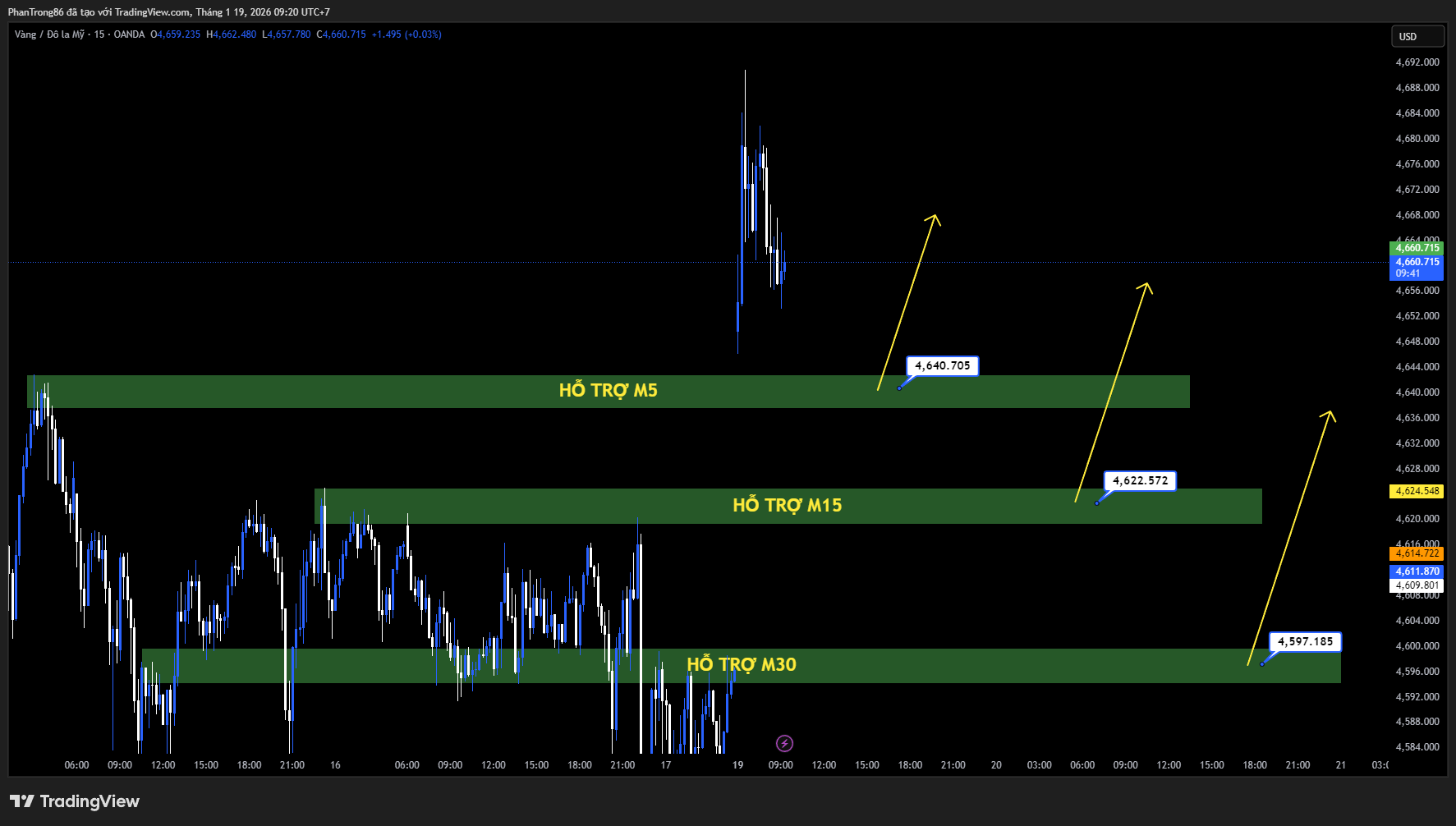Click the Vàng / Đô la Mỹ symbol title
This screenshot has width=1456, height=826.
[49, 34]
